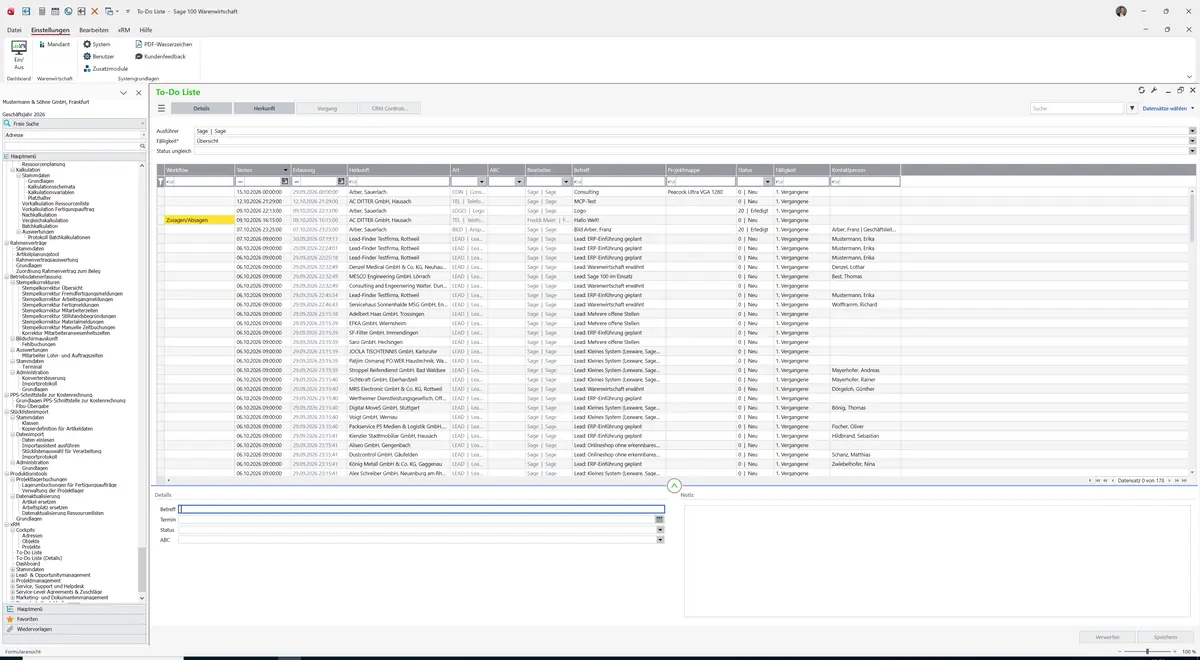
Task: Open Artikelplanungstool in the navigation tree
Action: (x=39, y=254)
